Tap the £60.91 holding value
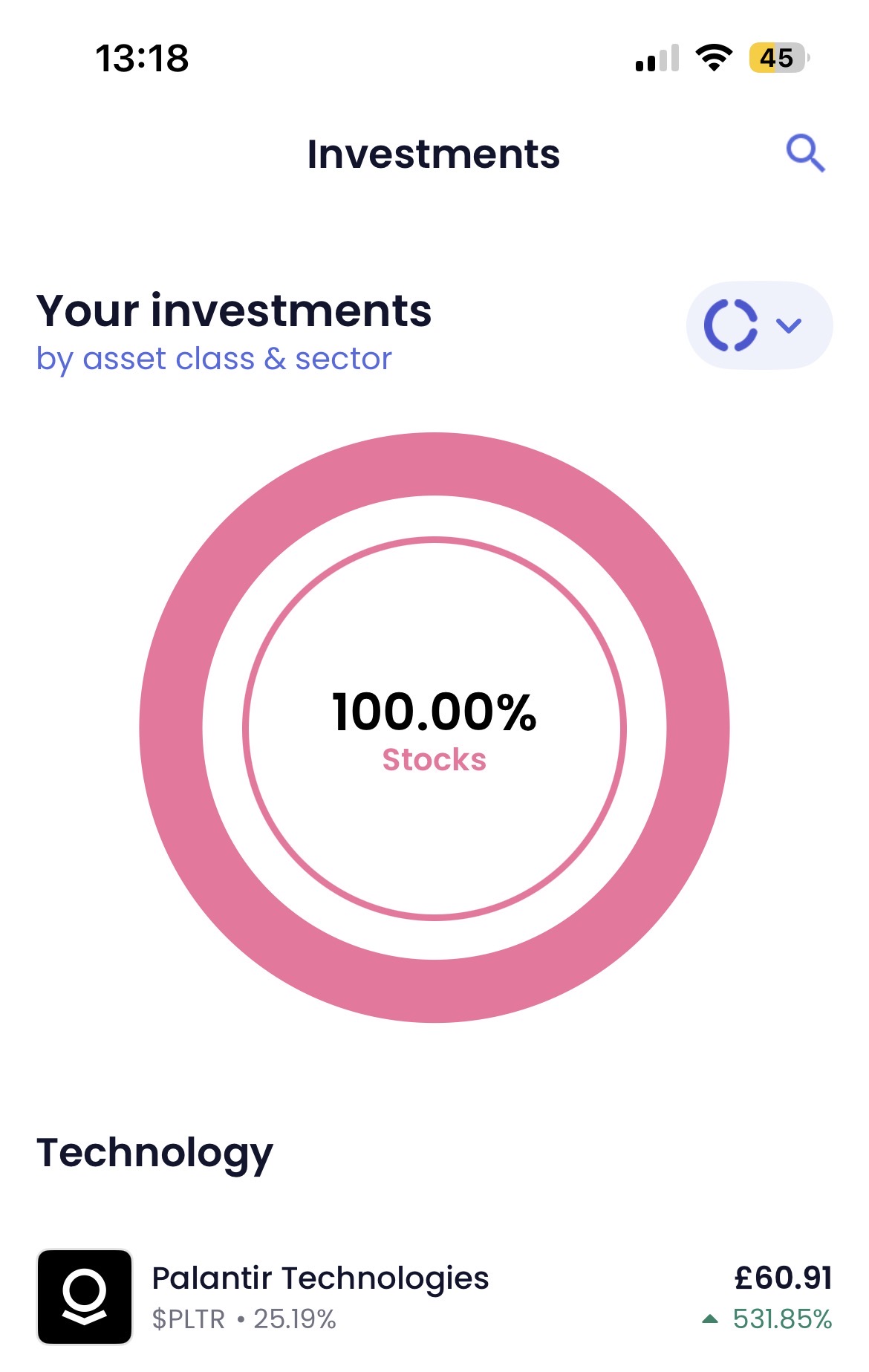The height and width of the screenshot is (1372, 869). pyautogui.click(x=783, y=1278)
